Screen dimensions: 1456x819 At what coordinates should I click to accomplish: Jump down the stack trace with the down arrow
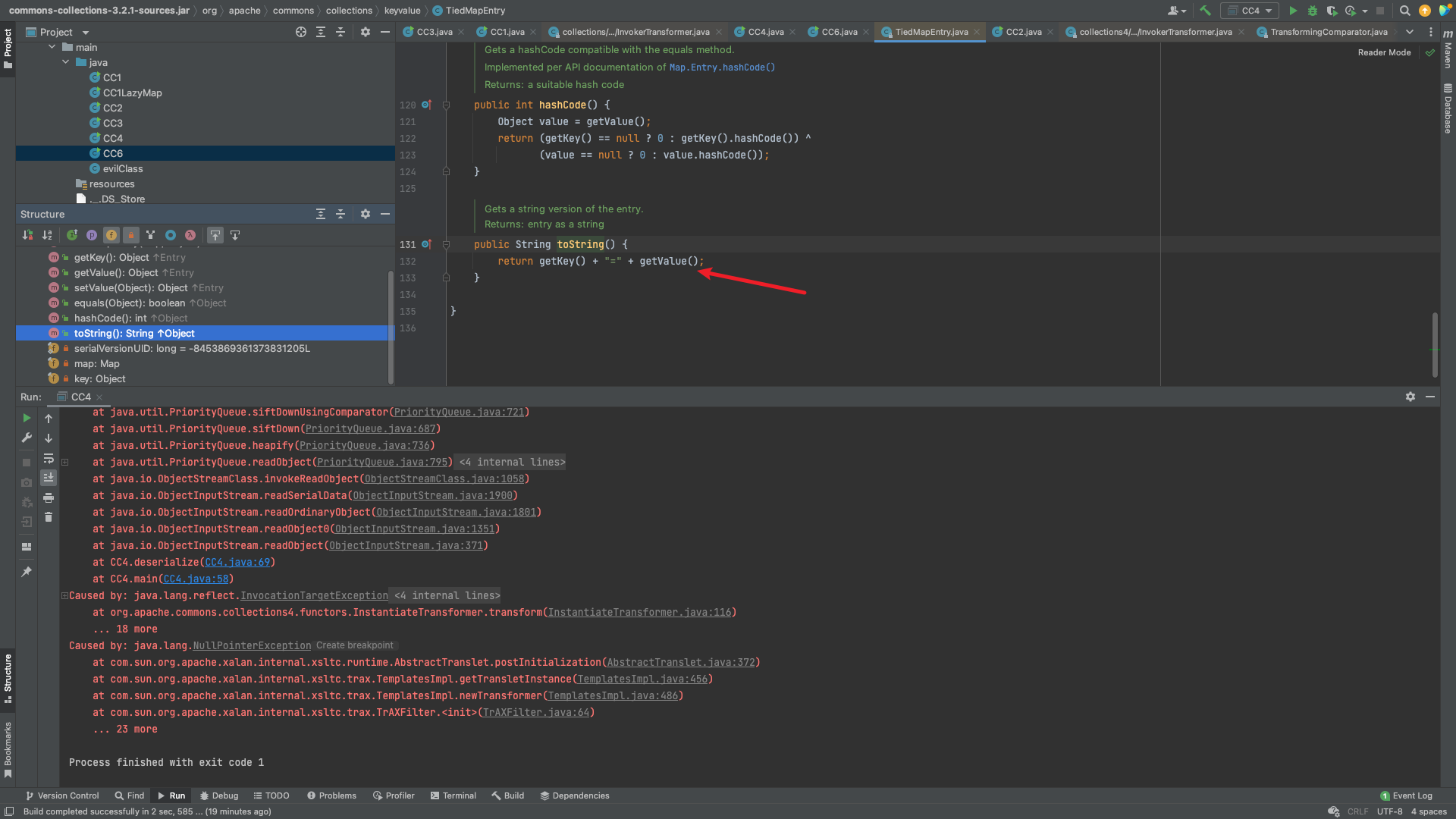tap(49, 438)
